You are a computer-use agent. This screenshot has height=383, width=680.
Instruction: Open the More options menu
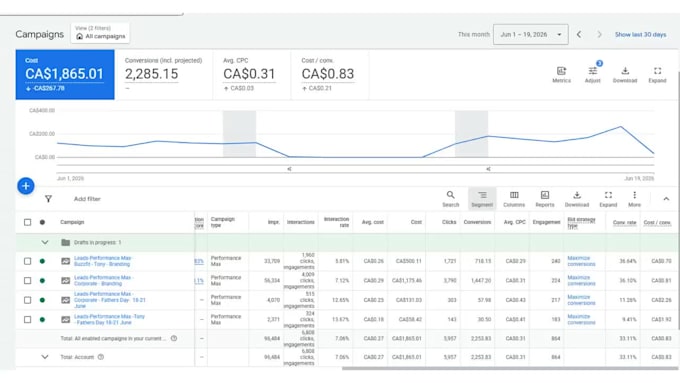(634, 199)
